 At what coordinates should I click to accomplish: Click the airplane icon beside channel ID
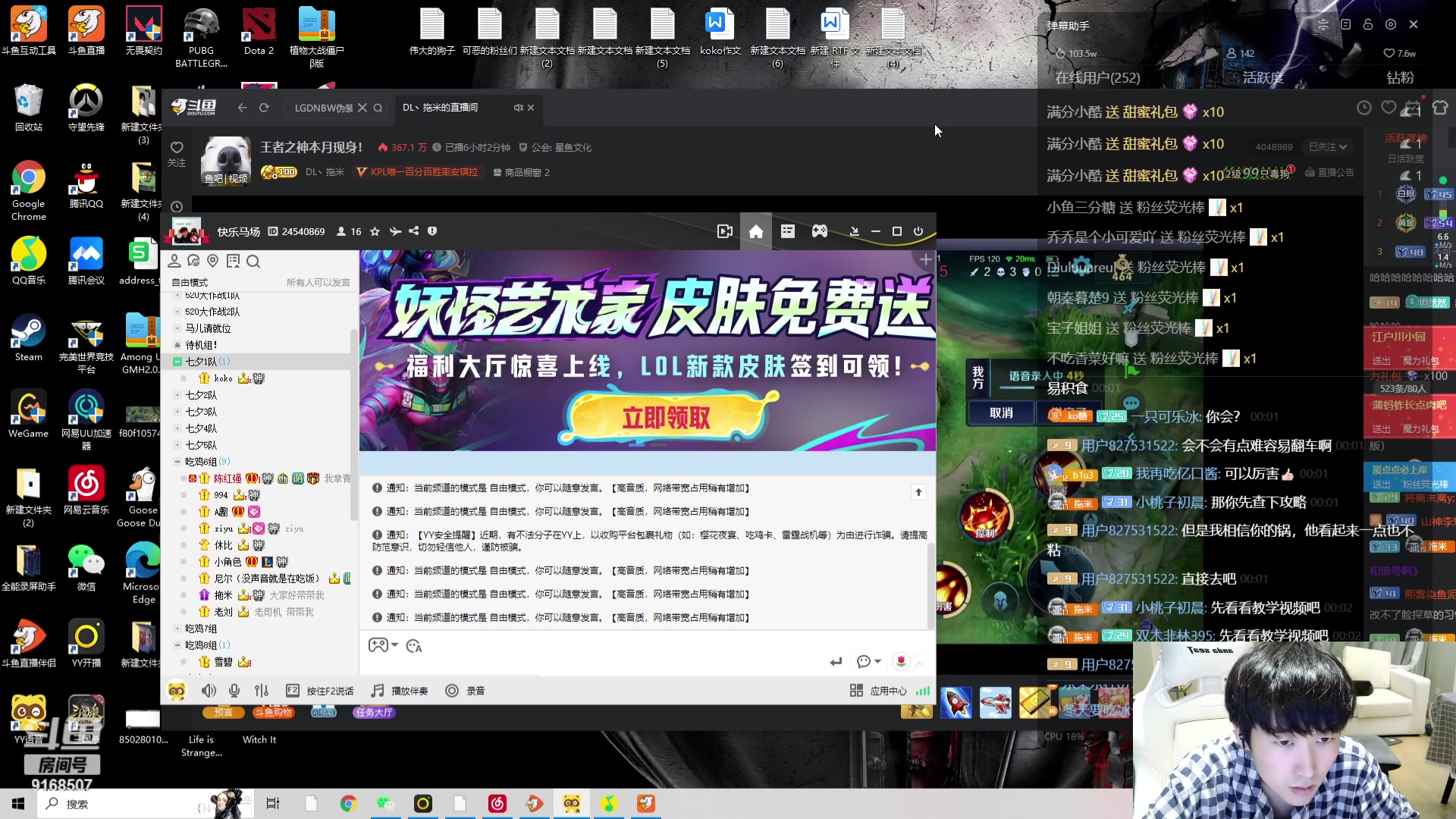pyautogui.click(x=395, y=231)
